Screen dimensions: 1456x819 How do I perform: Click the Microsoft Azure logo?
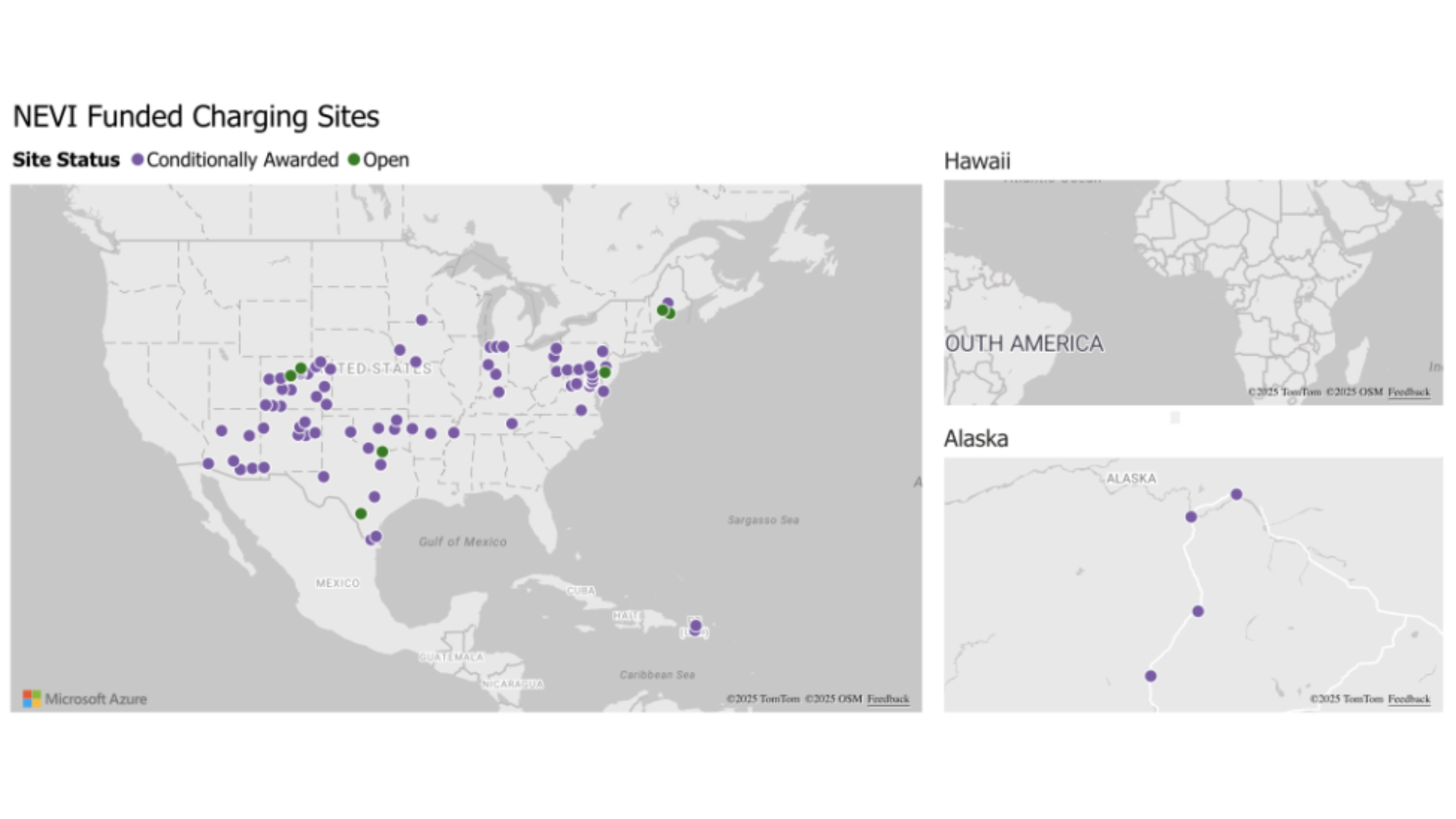click(85, 698)
